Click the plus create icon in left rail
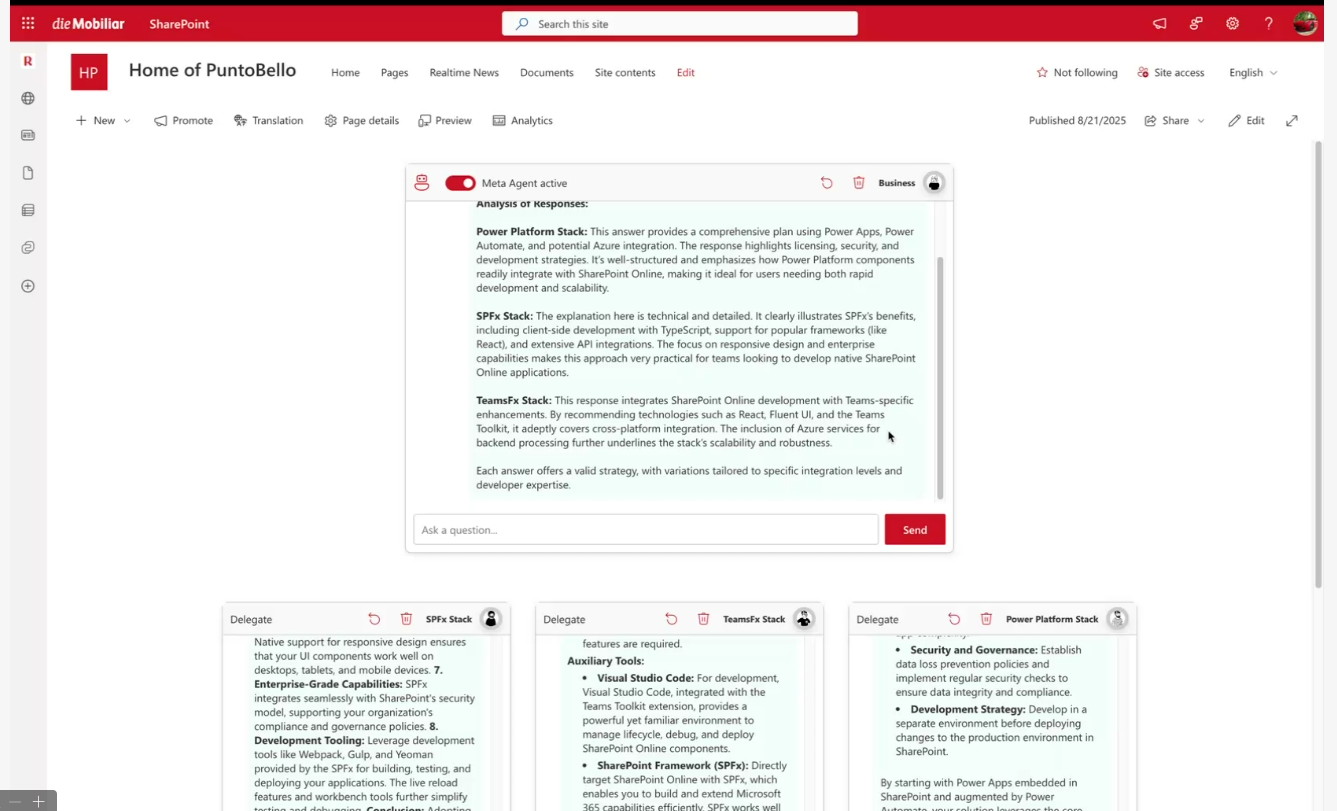The height and width of the screenshot is (811, 1337). 28,286
